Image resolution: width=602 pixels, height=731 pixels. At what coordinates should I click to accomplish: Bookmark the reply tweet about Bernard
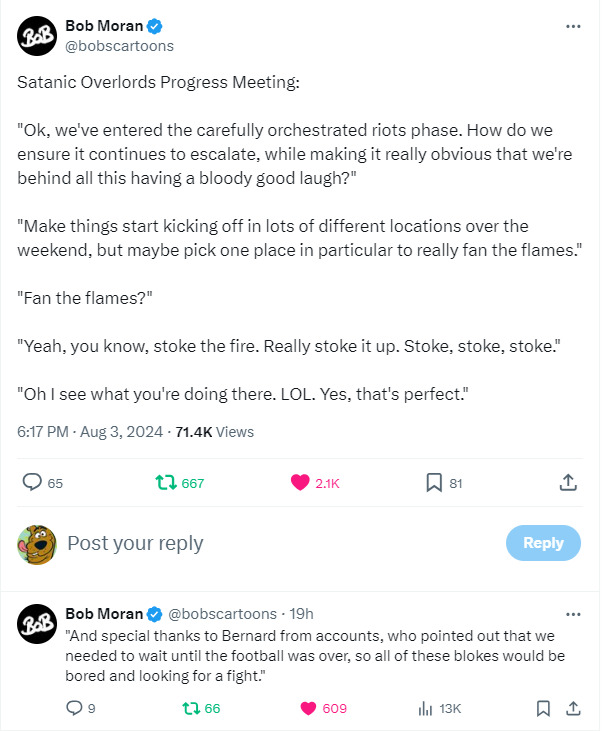click(543, 708)
